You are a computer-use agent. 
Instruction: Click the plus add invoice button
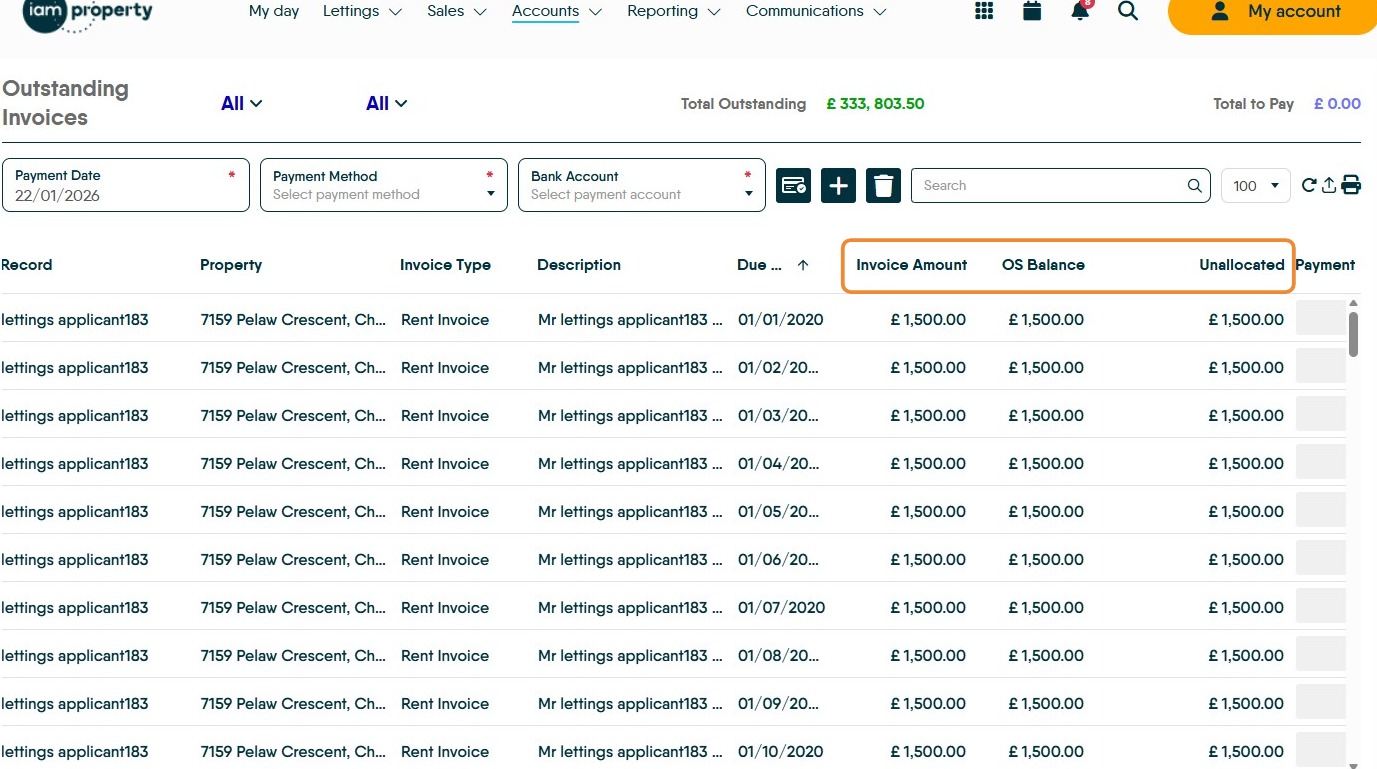[x=838, y=186]
